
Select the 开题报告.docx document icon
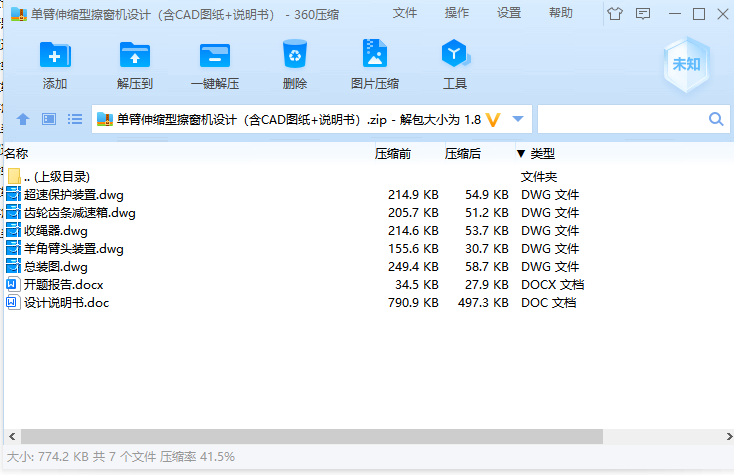13,285
